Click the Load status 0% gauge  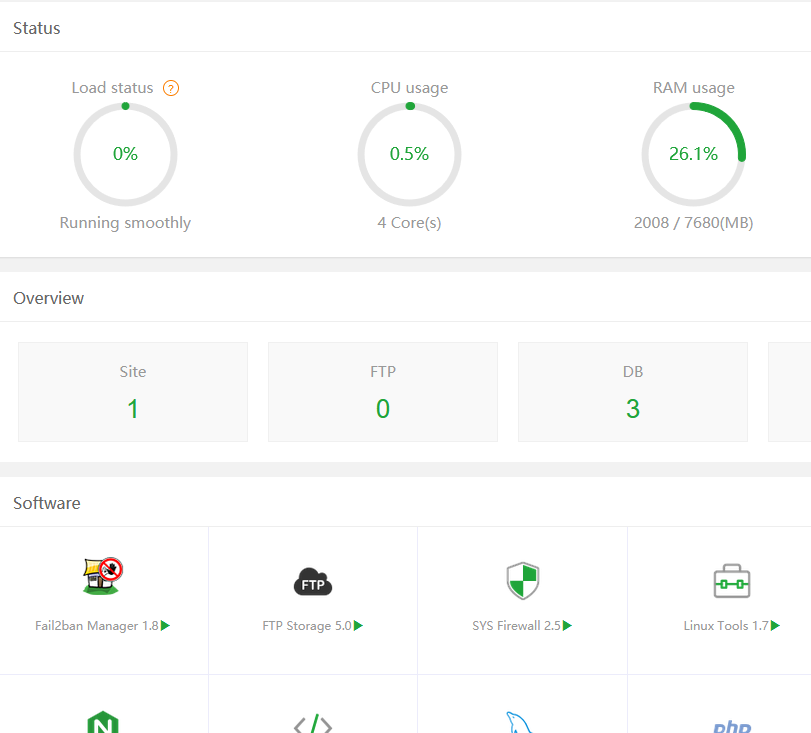click(125, 154)
